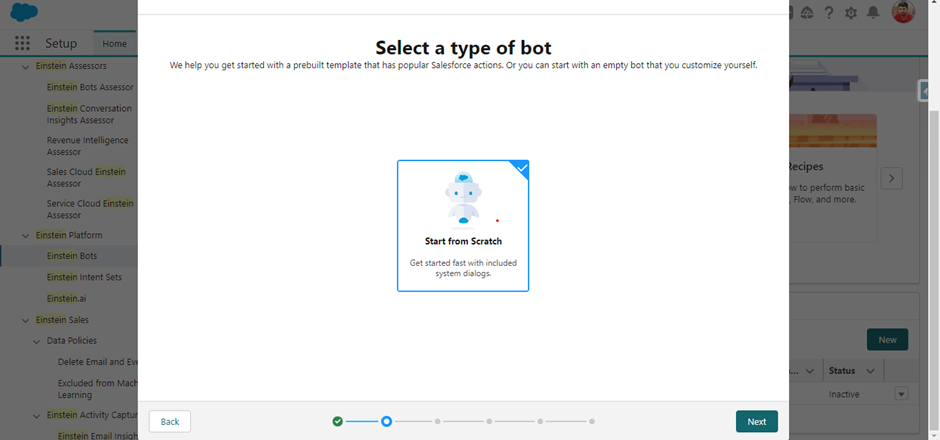Click the Inactive status cell
The image size is (940, 440).
[x=843, y=394]
